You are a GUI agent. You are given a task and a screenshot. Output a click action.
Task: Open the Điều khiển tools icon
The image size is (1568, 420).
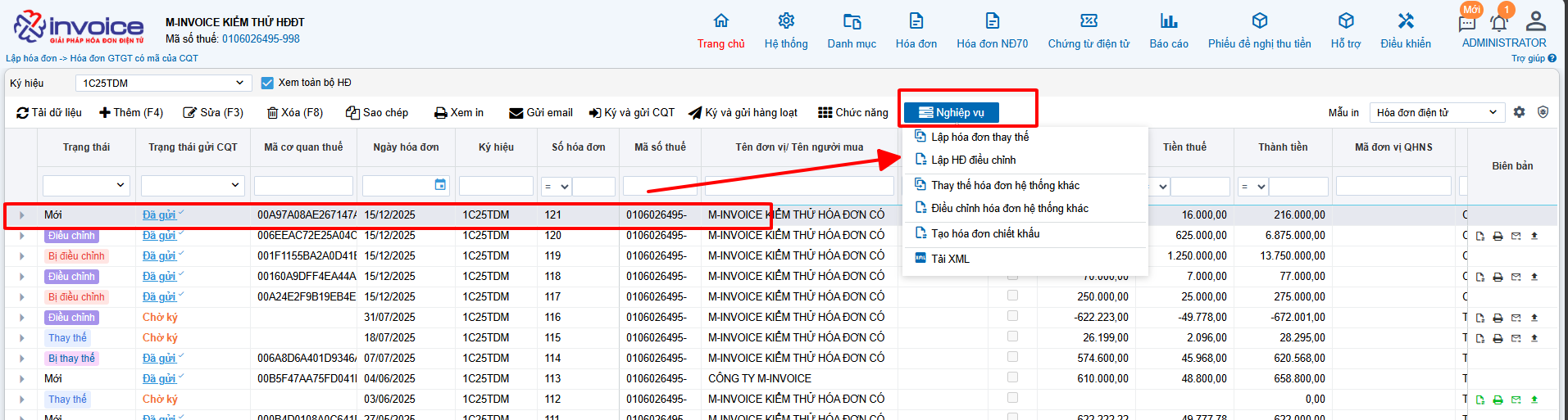[x=1406, y=21]
